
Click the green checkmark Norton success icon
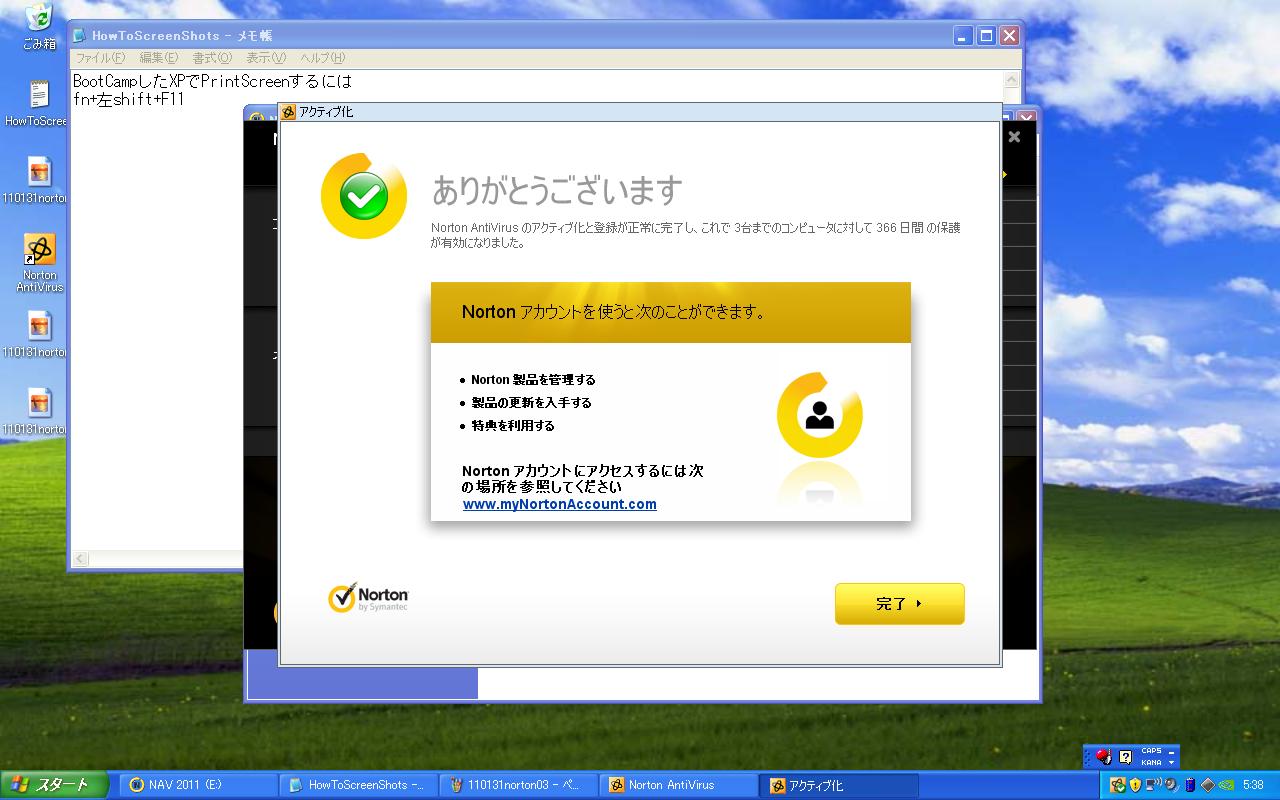(364, 196)
